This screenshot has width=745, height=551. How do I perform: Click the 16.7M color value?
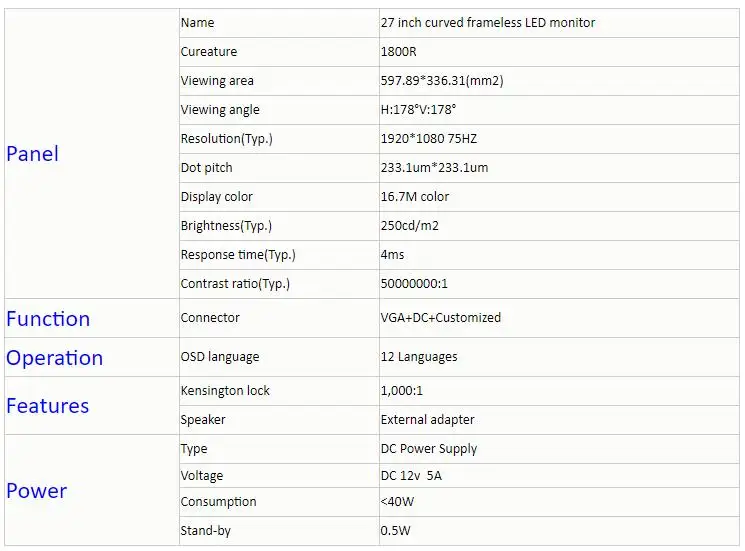click(x=415, y=197)
